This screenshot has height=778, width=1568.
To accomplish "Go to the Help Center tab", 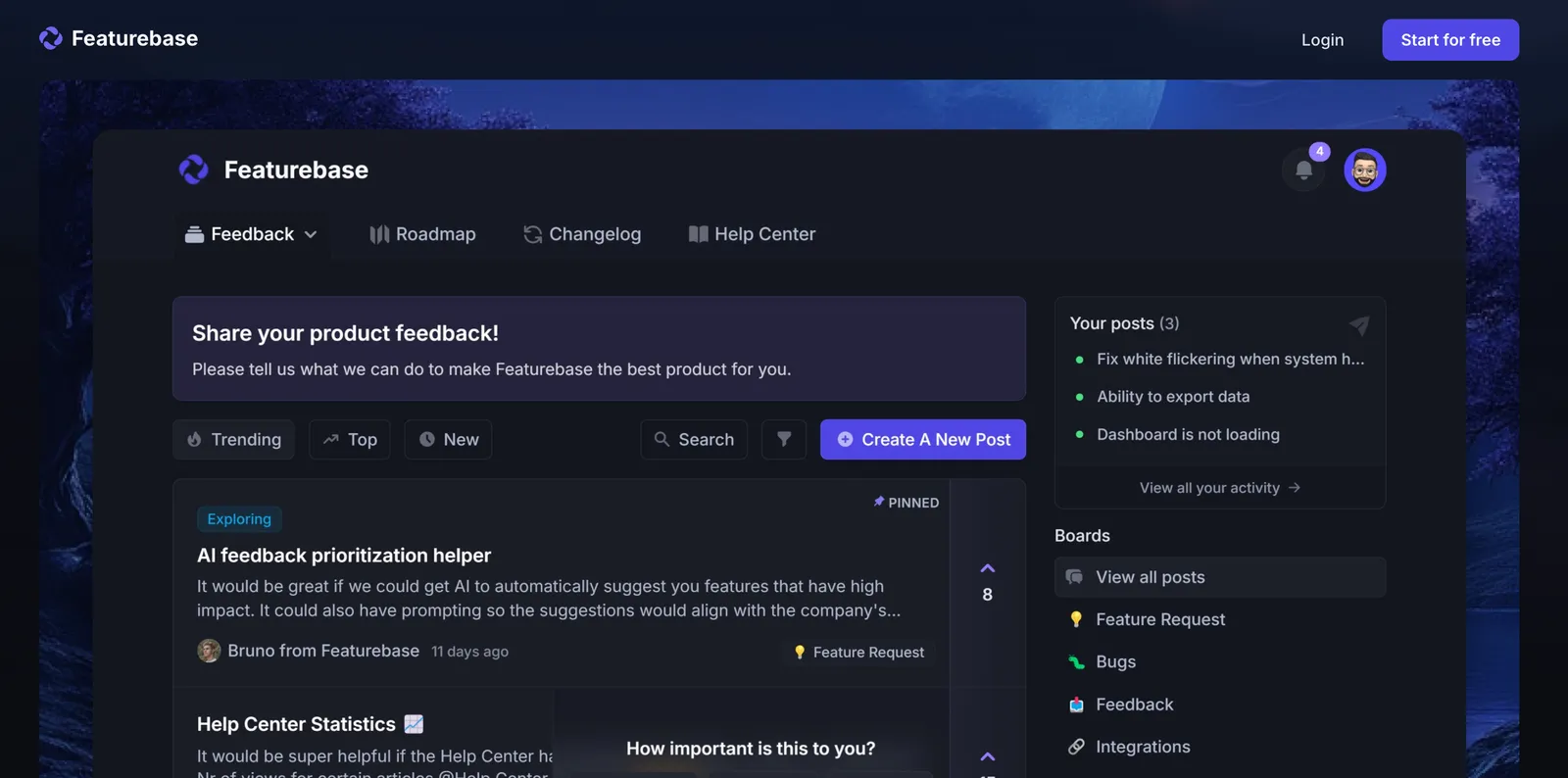I will pyautogui.click(x=752, y=234).
